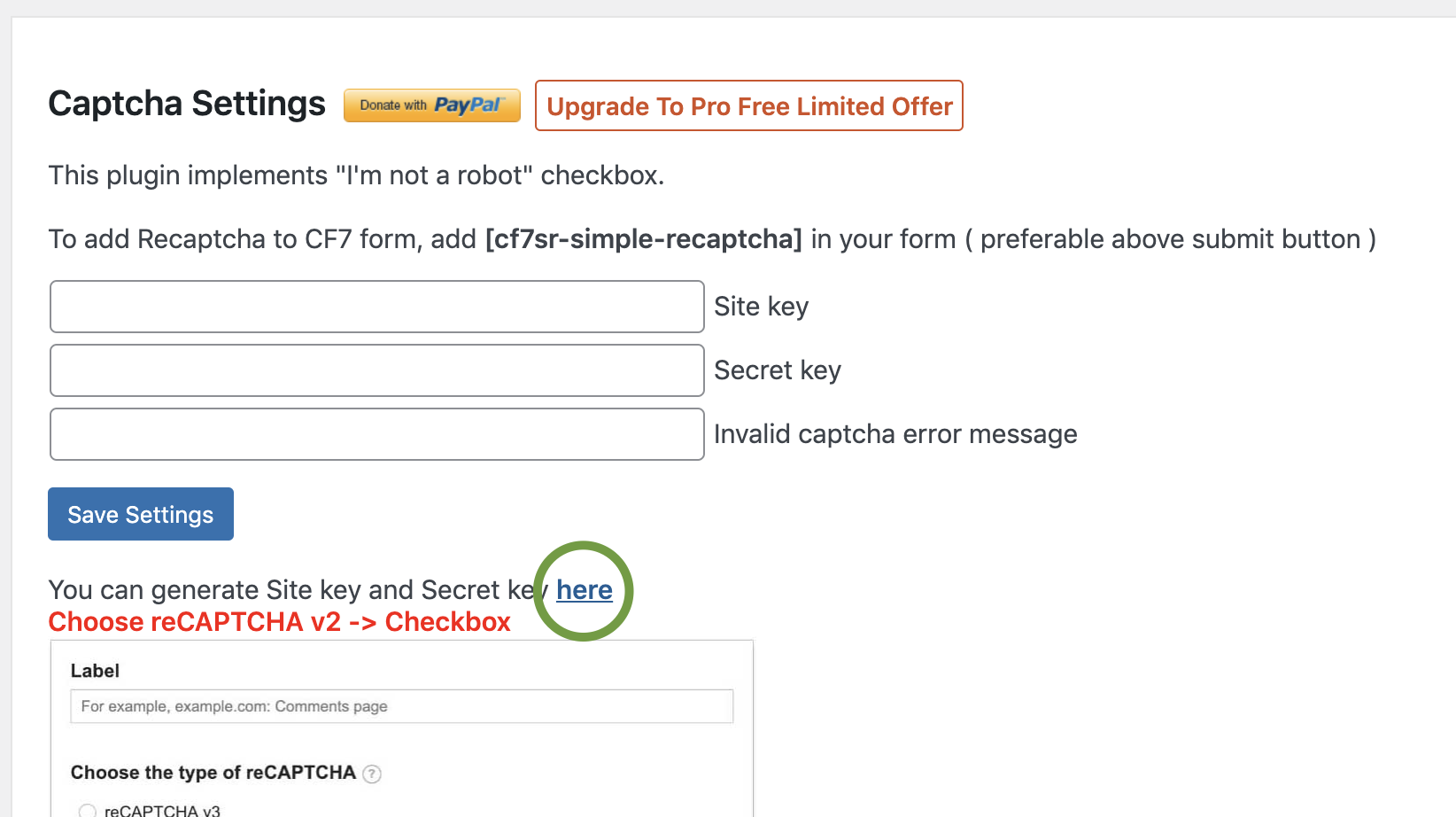The image size is (1456, 817).
Task: Click the help icon beside reCAPTCHA type
Action: (373, 774)
